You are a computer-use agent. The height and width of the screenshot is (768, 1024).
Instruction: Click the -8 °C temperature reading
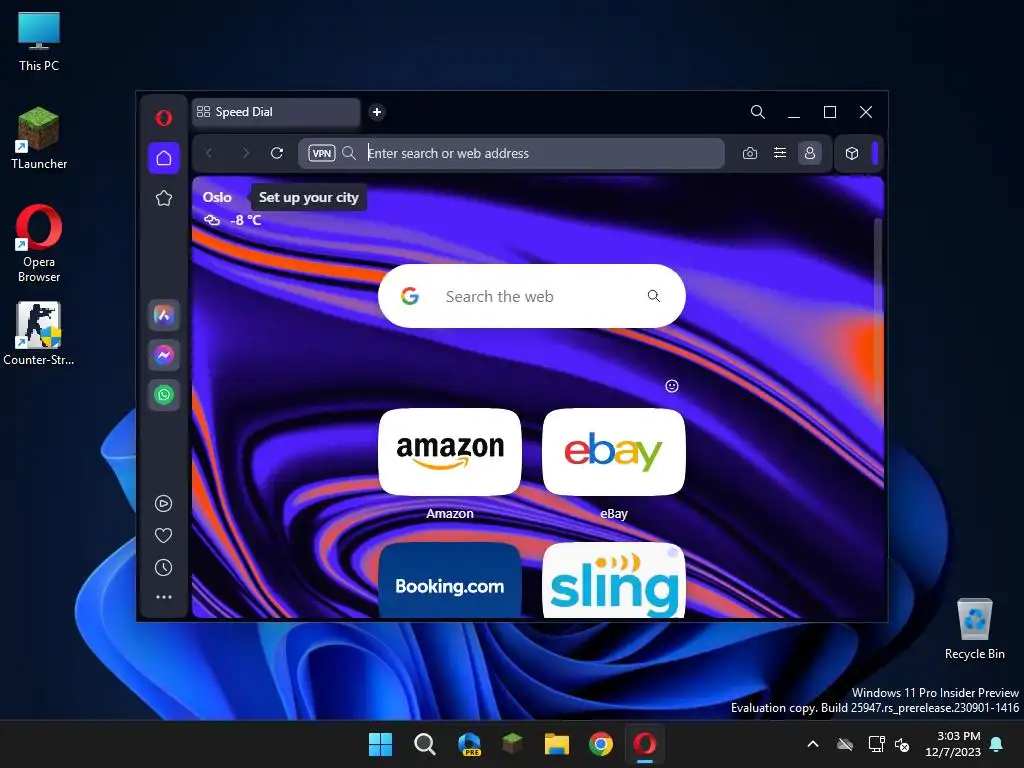pyautogui.click(x=246, y=220)
